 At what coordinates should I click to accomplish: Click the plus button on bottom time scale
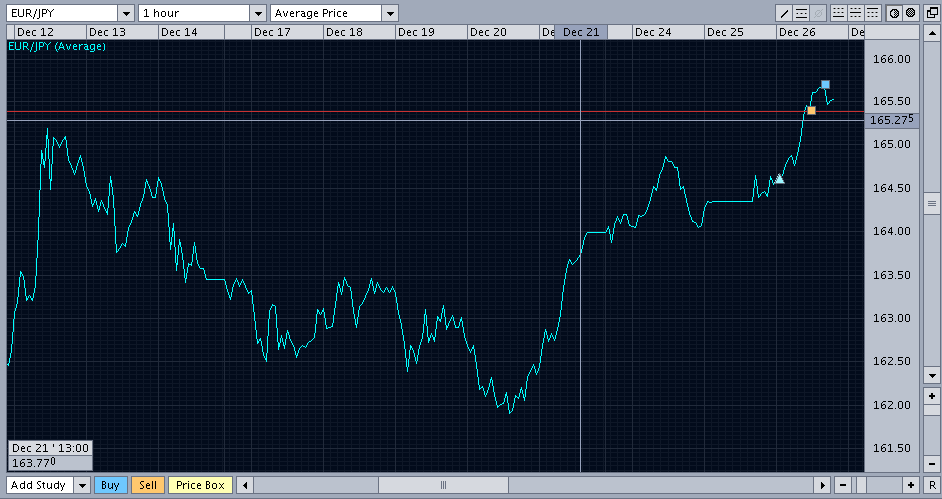click(911, 485)
